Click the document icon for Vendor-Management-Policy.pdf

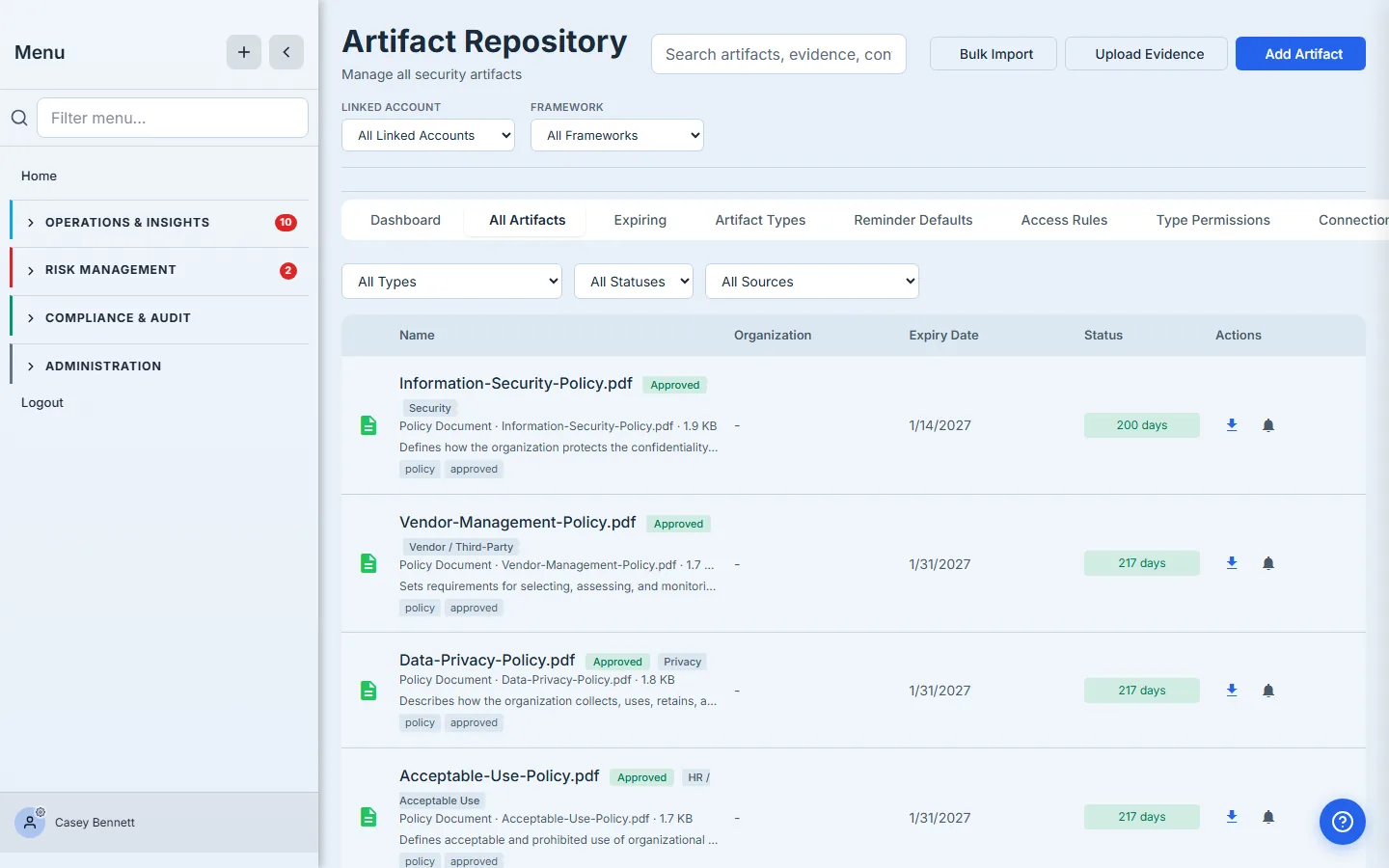pos(368,563)
